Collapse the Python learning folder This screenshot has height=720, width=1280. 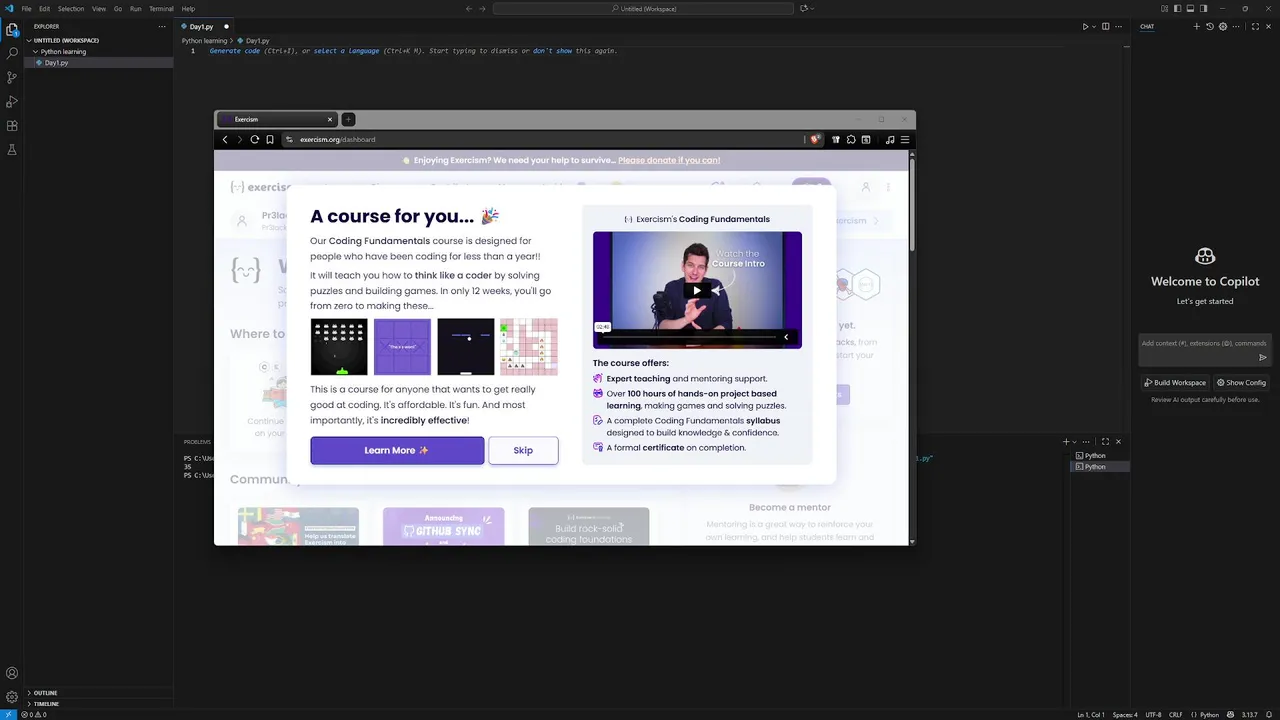tap(62, 51)
